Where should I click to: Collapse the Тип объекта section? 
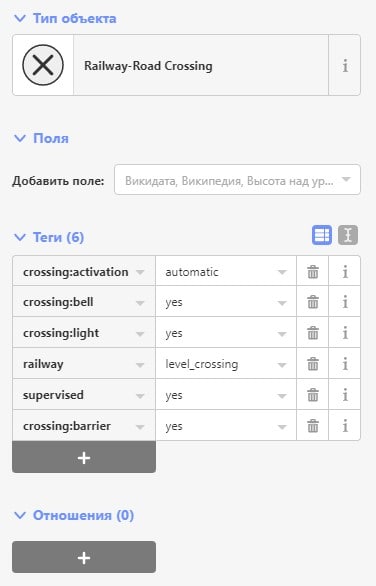[65, 18]
